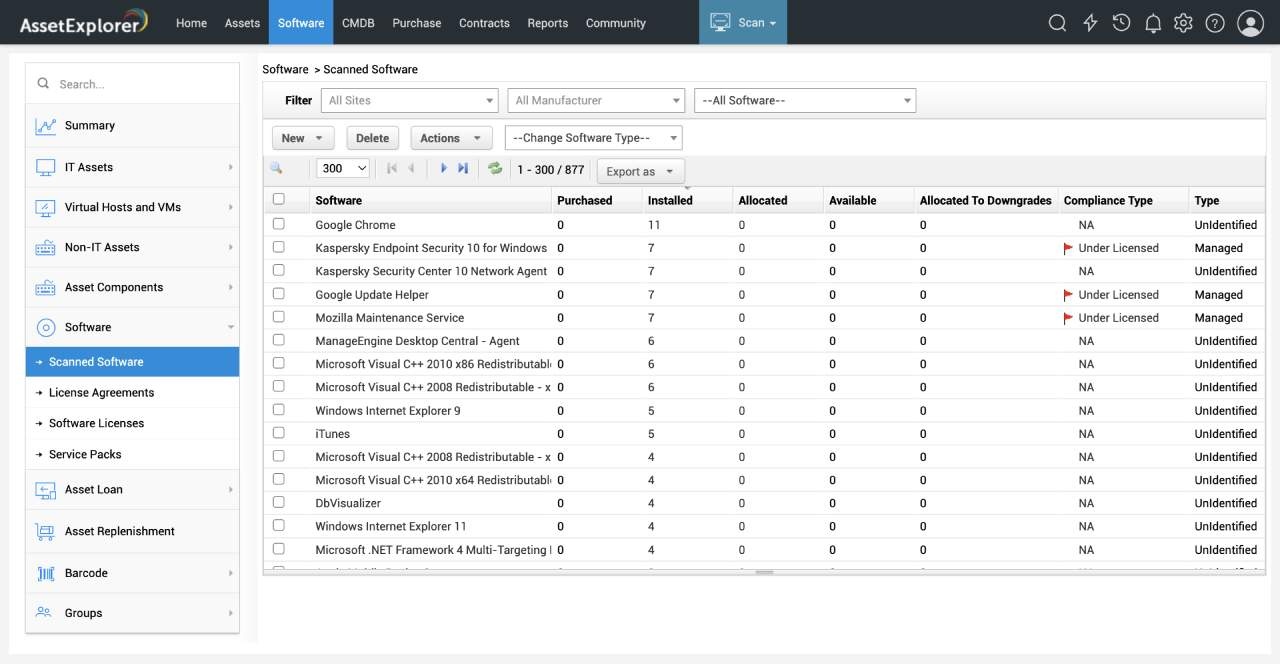The width and height of the screenshot is (1280, 664).
Task: Open the New dropdown button
Action: [302, 138]
